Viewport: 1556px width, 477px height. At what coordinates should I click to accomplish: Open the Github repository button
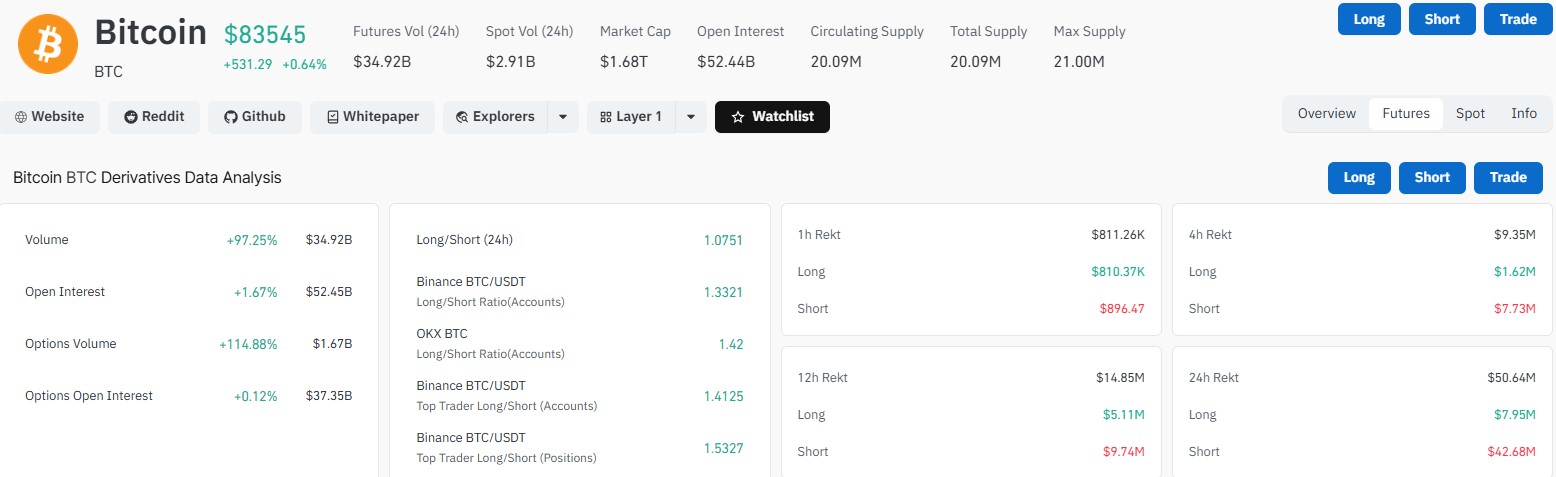[x=255, y=117]
